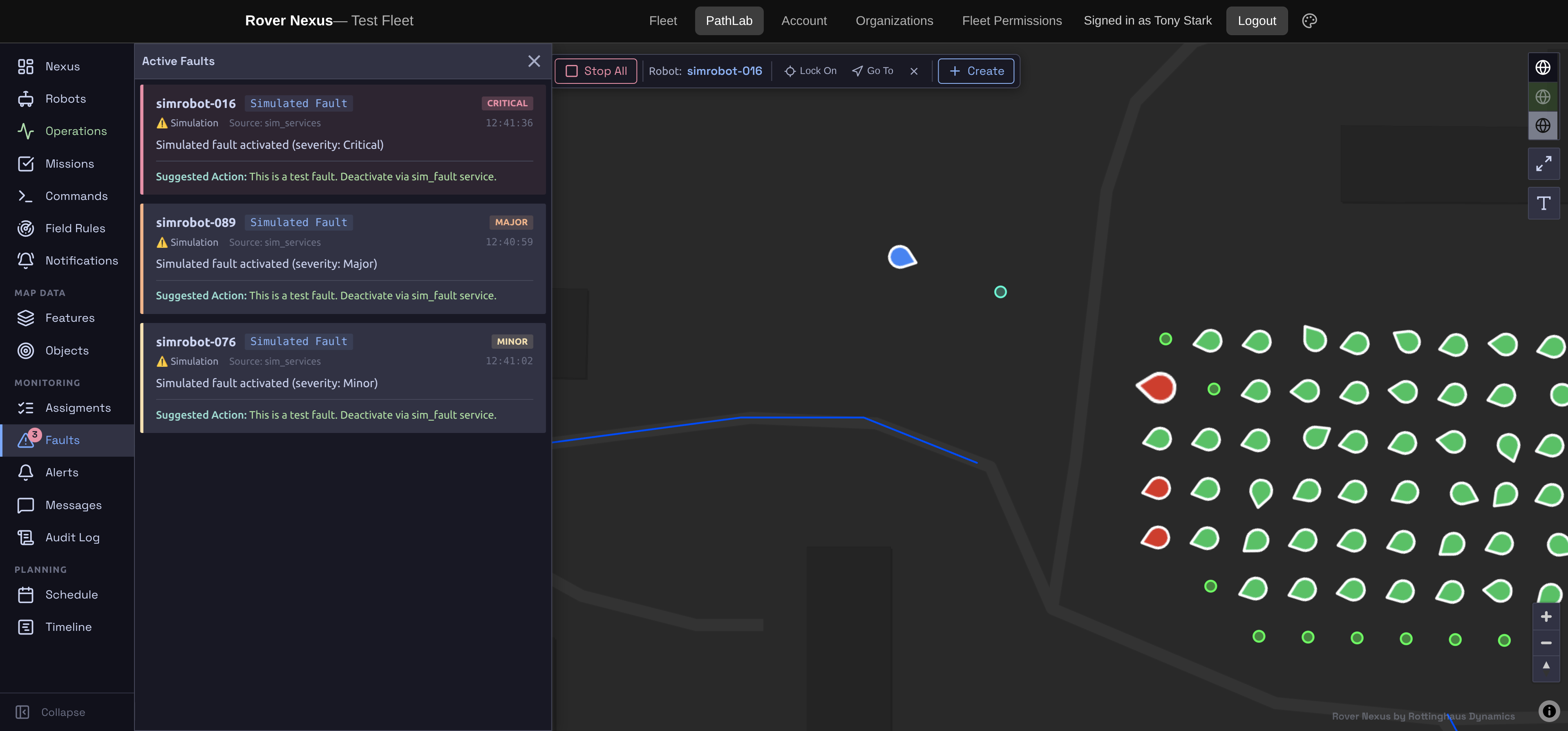This screenshot has height=731, width=1568.
Task: Select the green globe map layer
Action: point(1542,96)
